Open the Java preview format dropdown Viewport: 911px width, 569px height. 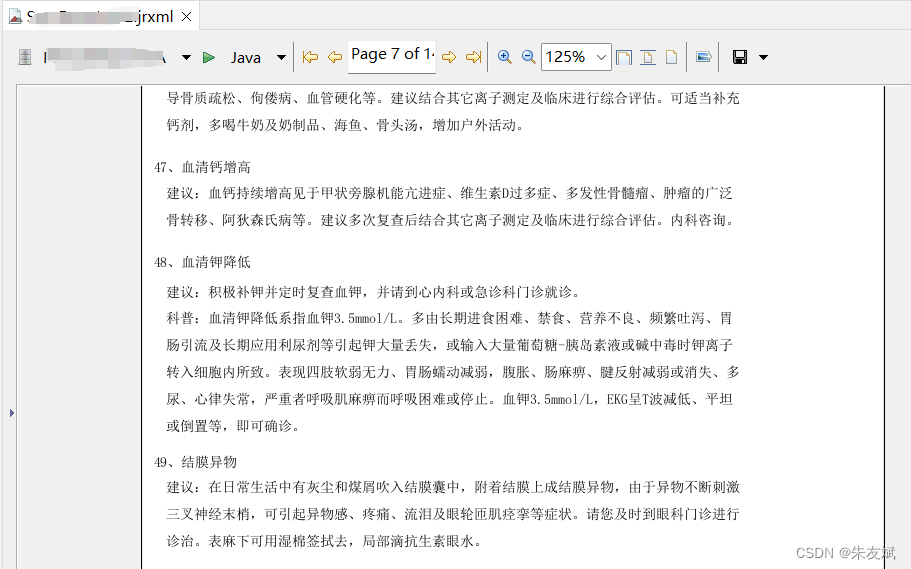pos(281,57)
